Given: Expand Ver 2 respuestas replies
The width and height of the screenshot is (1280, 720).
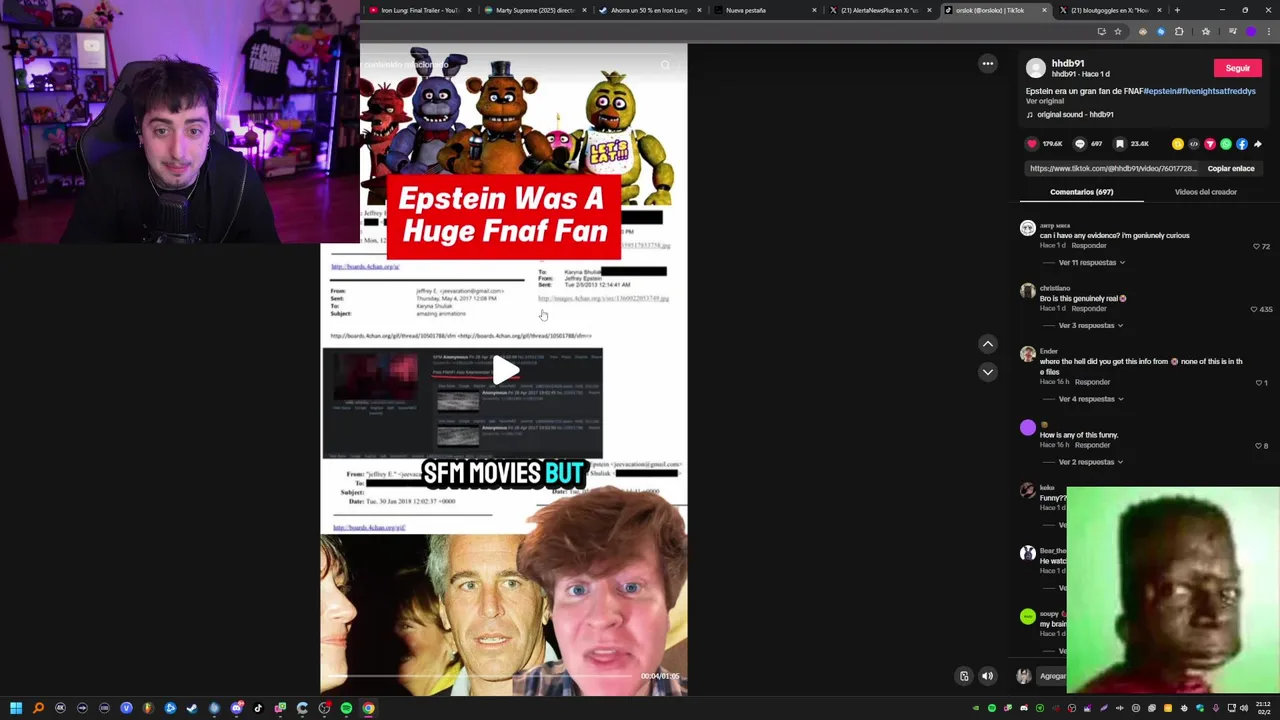Looking at the screenshot, I should click(1090, 462).
